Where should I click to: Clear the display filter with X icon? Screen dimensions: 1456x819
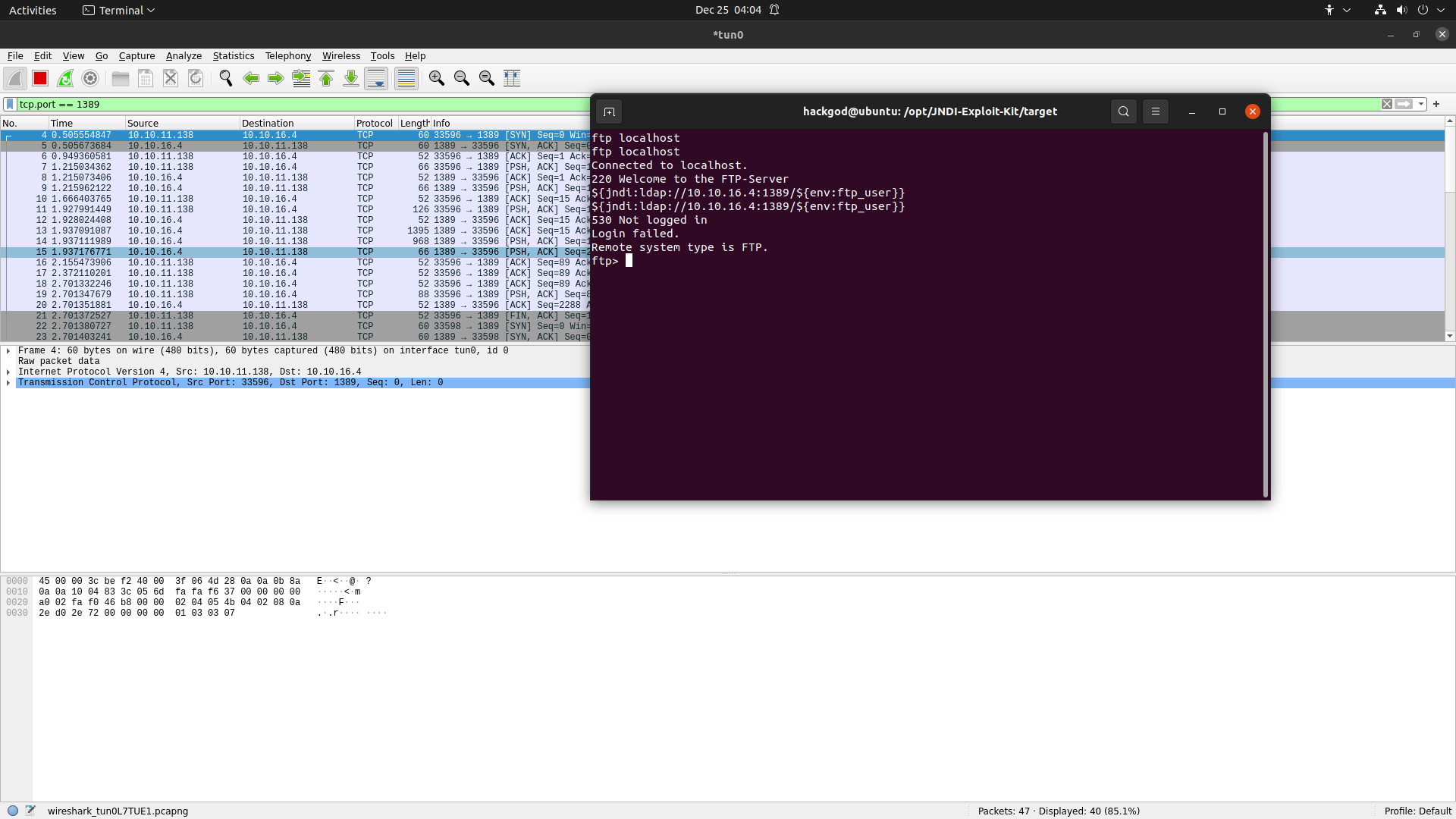[1387, 104]
